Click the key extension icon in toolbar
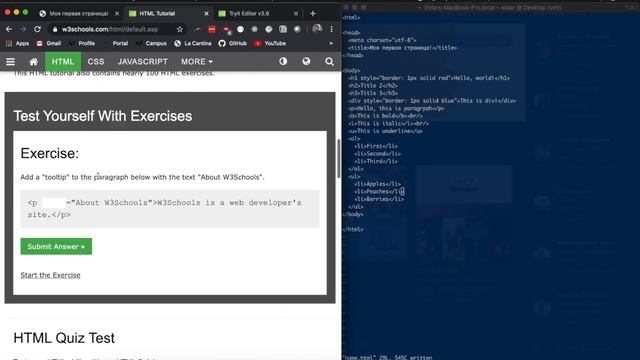640x360 pixels. pos(197,29)
